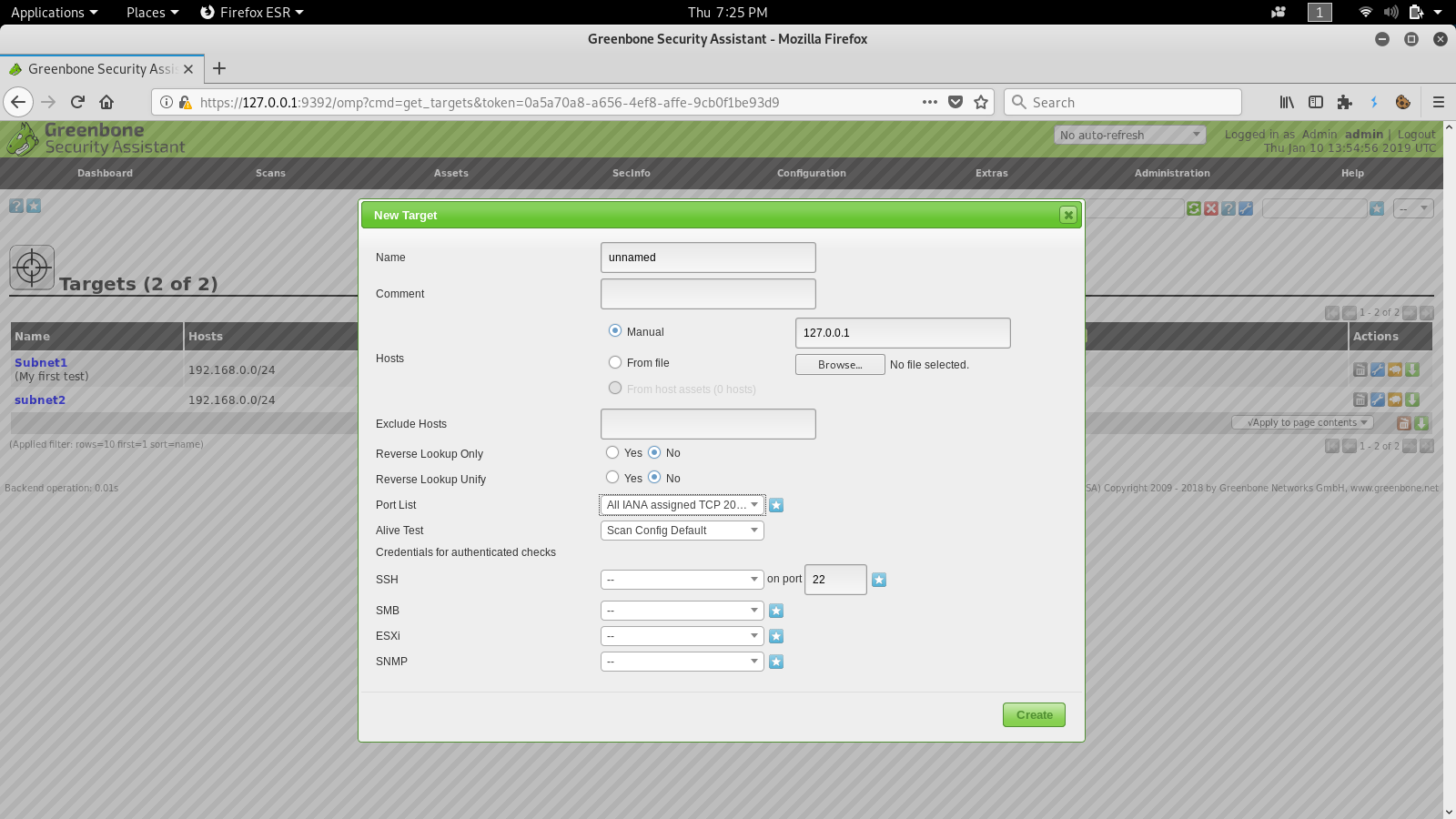Screen dimensions: 1456x819
Task: Select Yes for Reverse Lookup Unify
Action: point(612,478)
